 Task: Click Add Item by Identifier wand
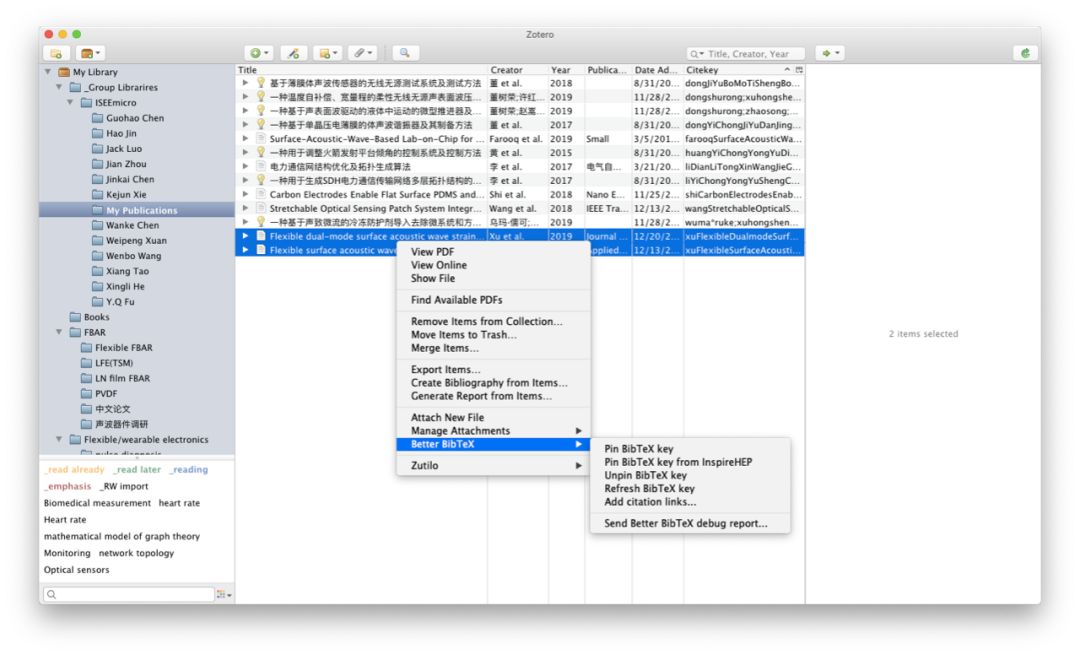click(293, 53)
